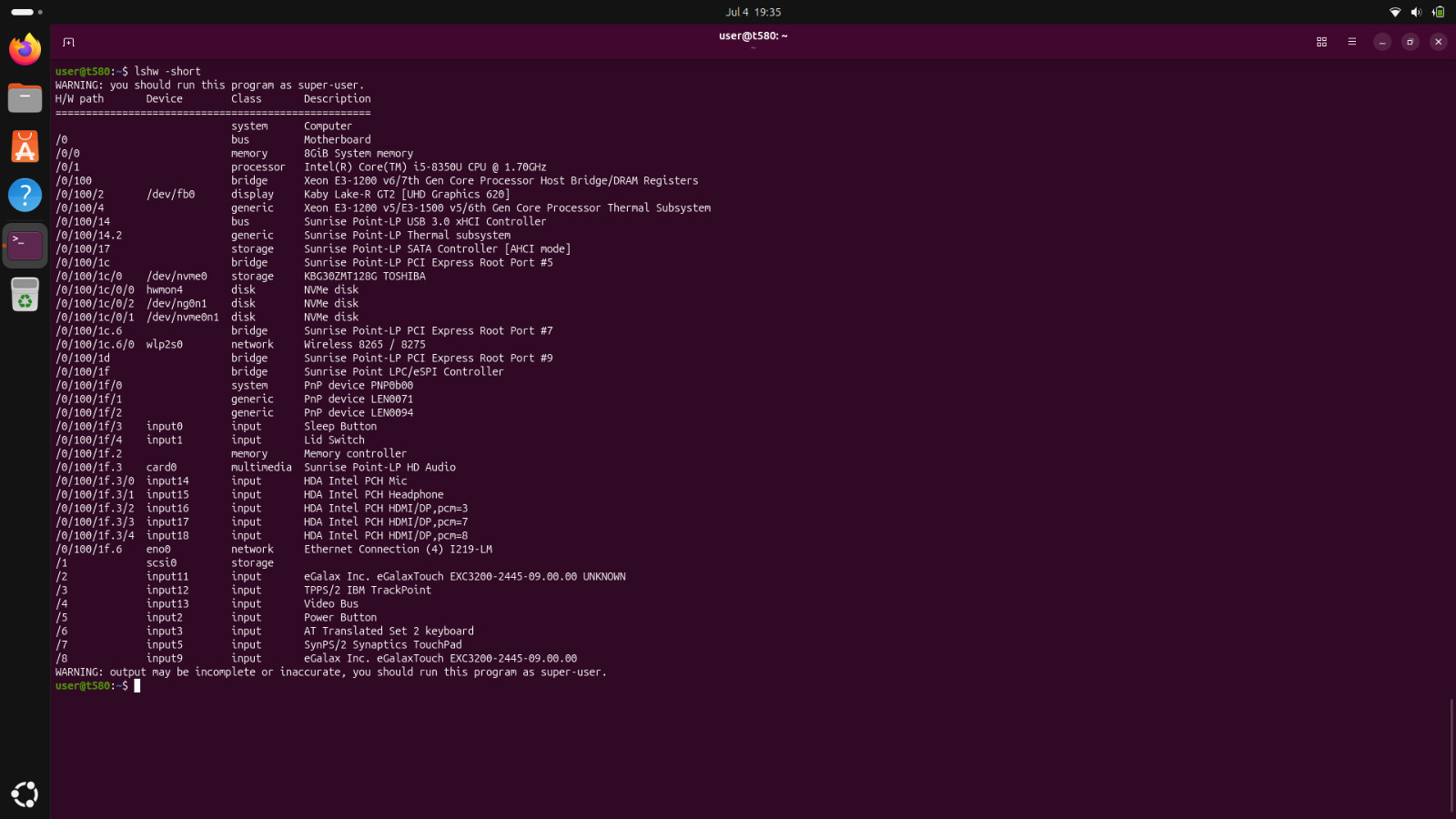Open Activities workspace indicator
This screenshot has height=819, width=1456.
tap(27, 12)
